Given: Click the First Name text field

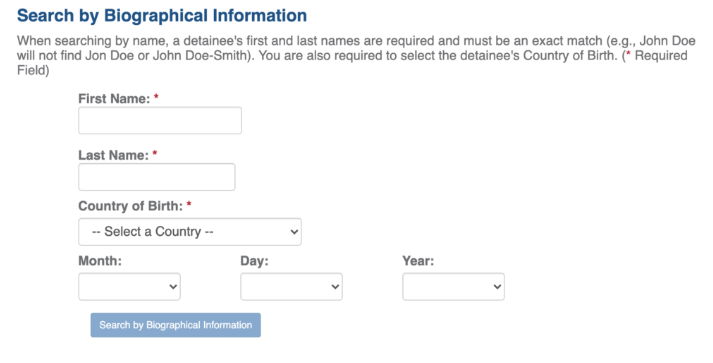Looking at the screenshot, I should pos(160,121).
